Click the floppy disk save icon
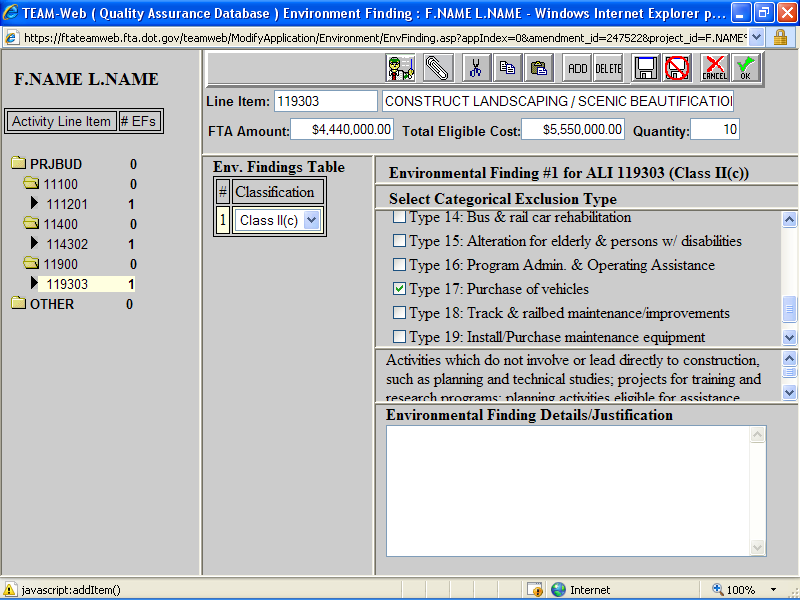Screen dimensions: 800x600 point(646,68)
